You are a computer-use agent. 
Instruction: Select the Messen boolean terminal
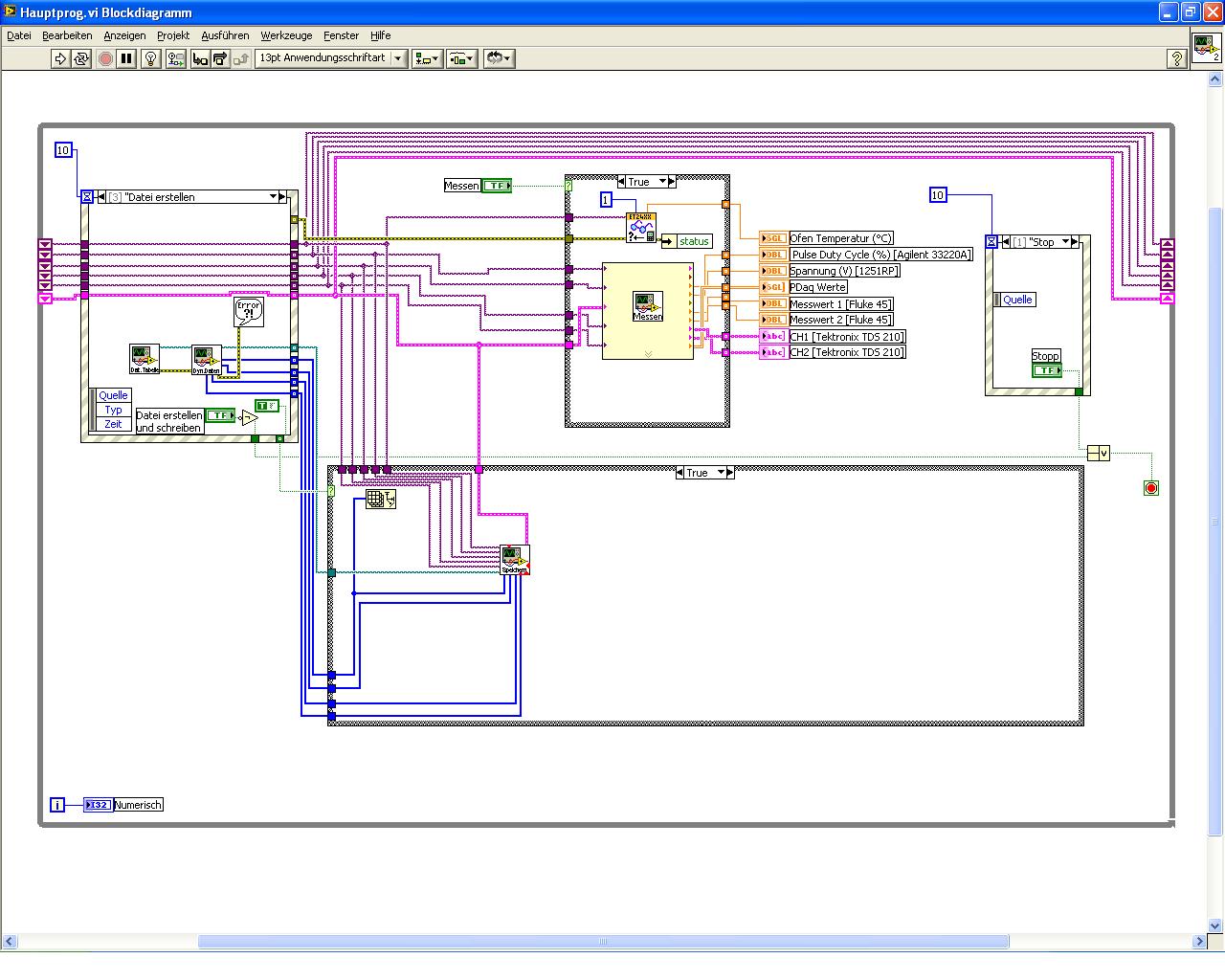(497, 186)
